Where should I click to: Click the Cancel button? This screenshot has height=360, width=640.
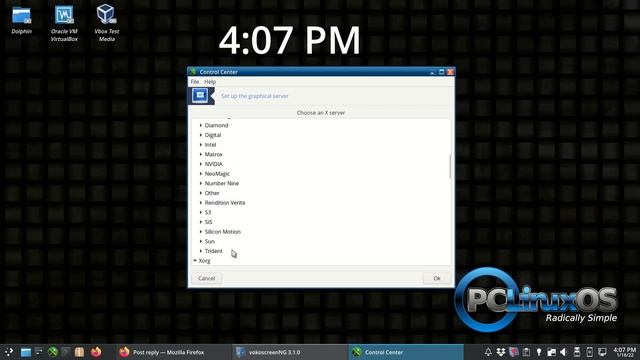[x=207, y=278]
